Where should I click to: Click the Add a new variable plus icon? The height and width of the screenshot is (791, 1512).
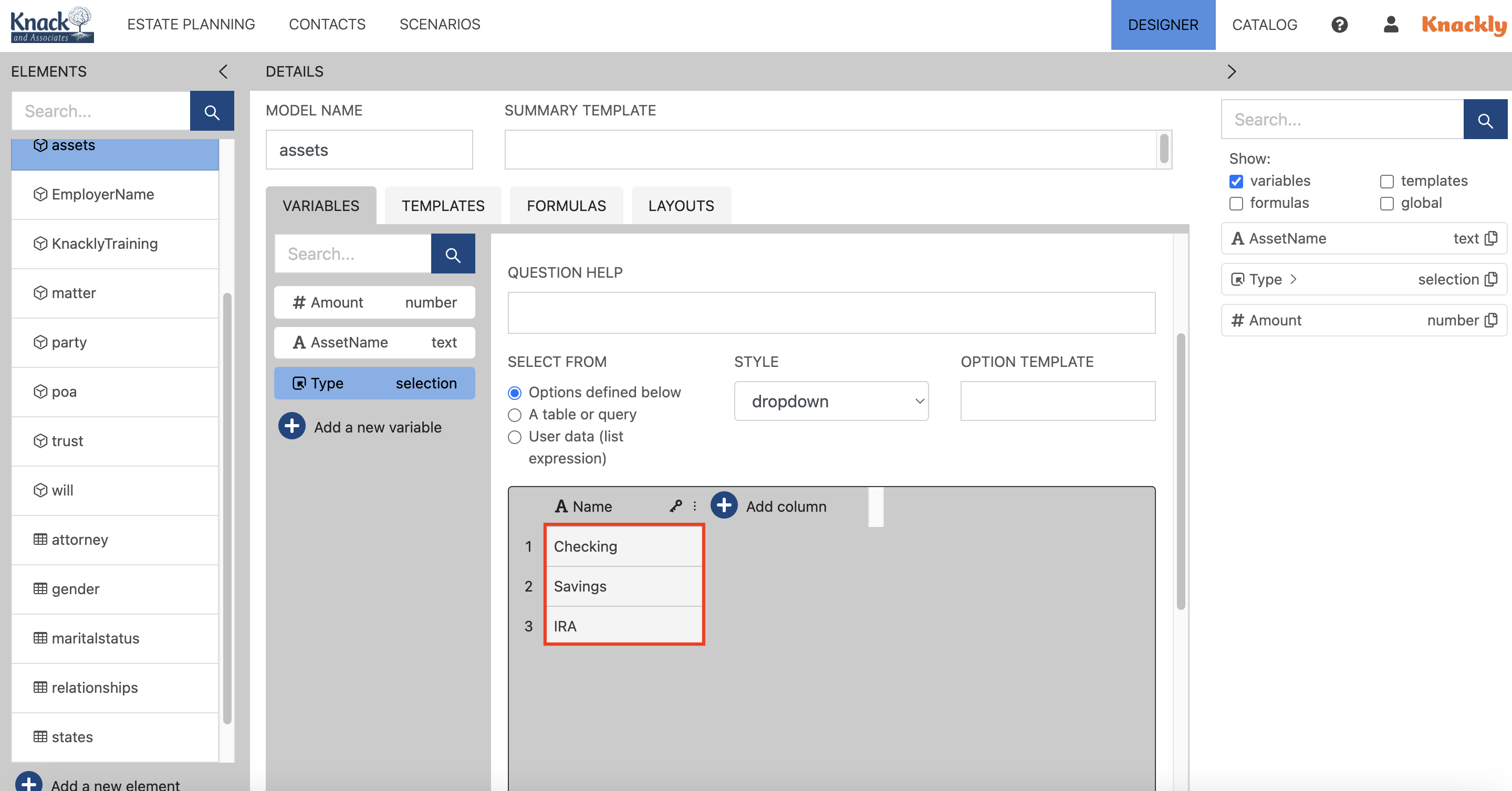291,427
